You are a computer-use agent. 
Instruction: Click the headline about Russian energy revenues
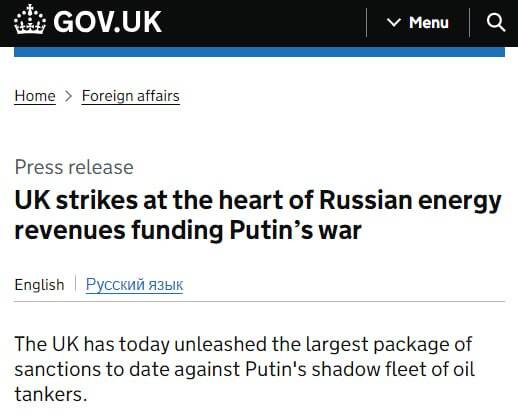coord(258,215)
